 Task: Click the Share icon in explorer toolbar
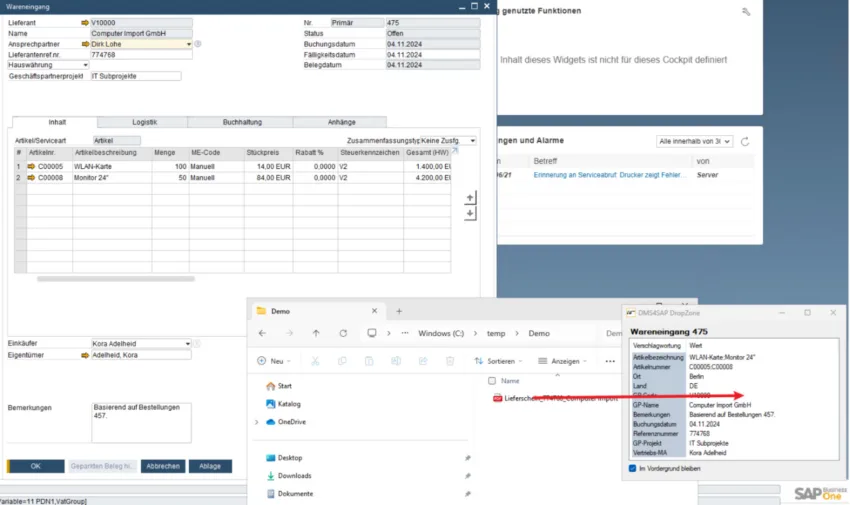tap(423, 361)
